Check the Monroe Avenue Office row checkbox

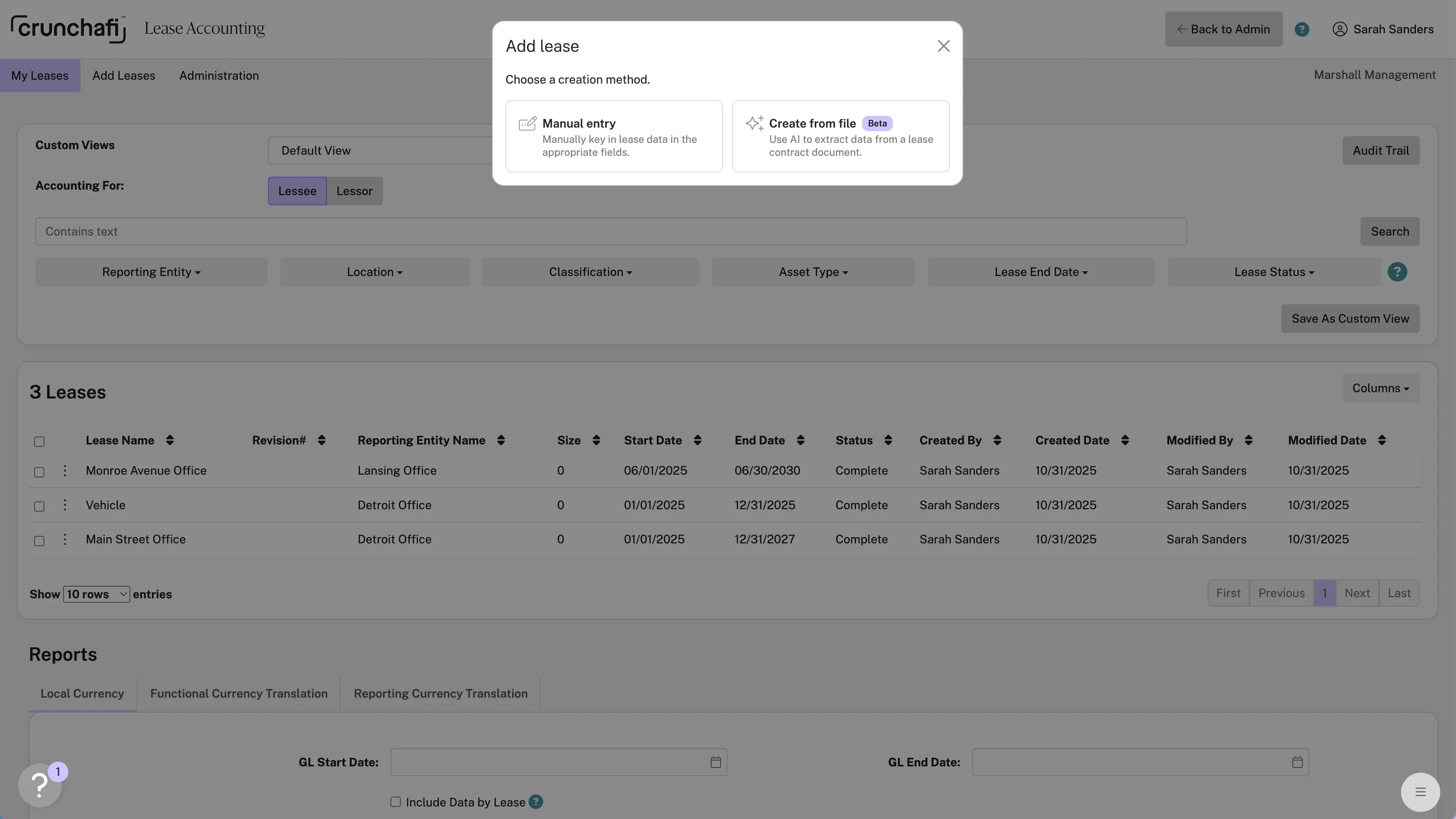pos(39,472)
